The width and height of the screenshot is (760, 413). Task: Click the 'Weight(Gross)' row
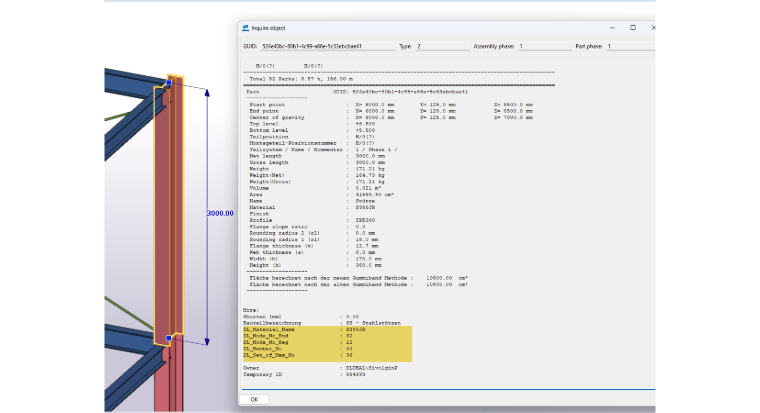click(317, 182)
